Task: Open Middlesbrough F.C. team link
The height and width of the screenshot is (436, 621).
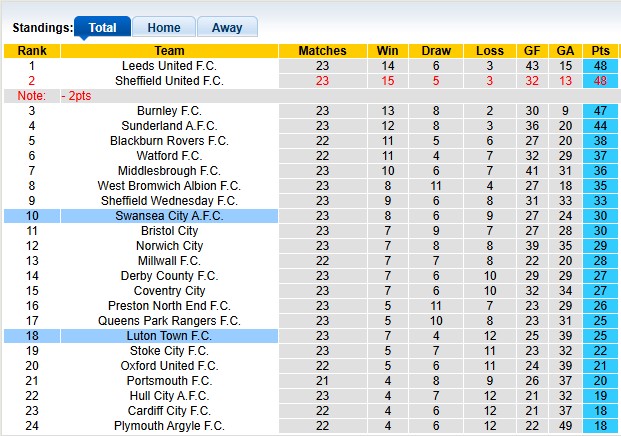Action: click(170, 171)
